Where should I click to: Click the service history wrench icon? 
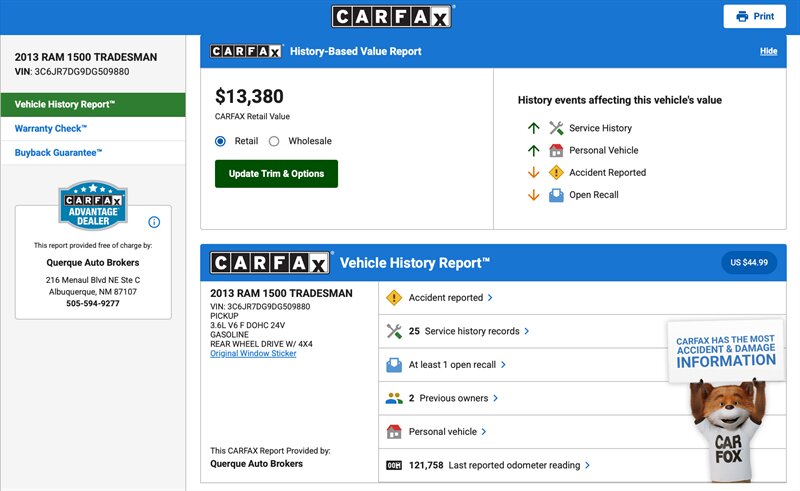click(394, 331)
